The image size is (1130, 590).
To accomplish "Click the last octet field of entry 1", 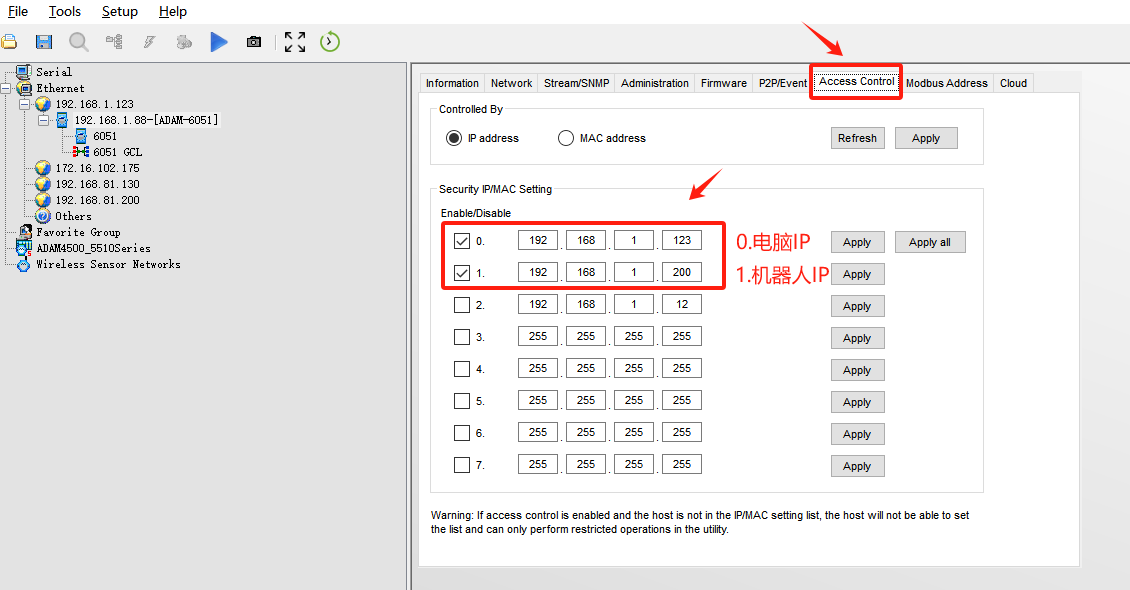I will (x=682, y=272).
